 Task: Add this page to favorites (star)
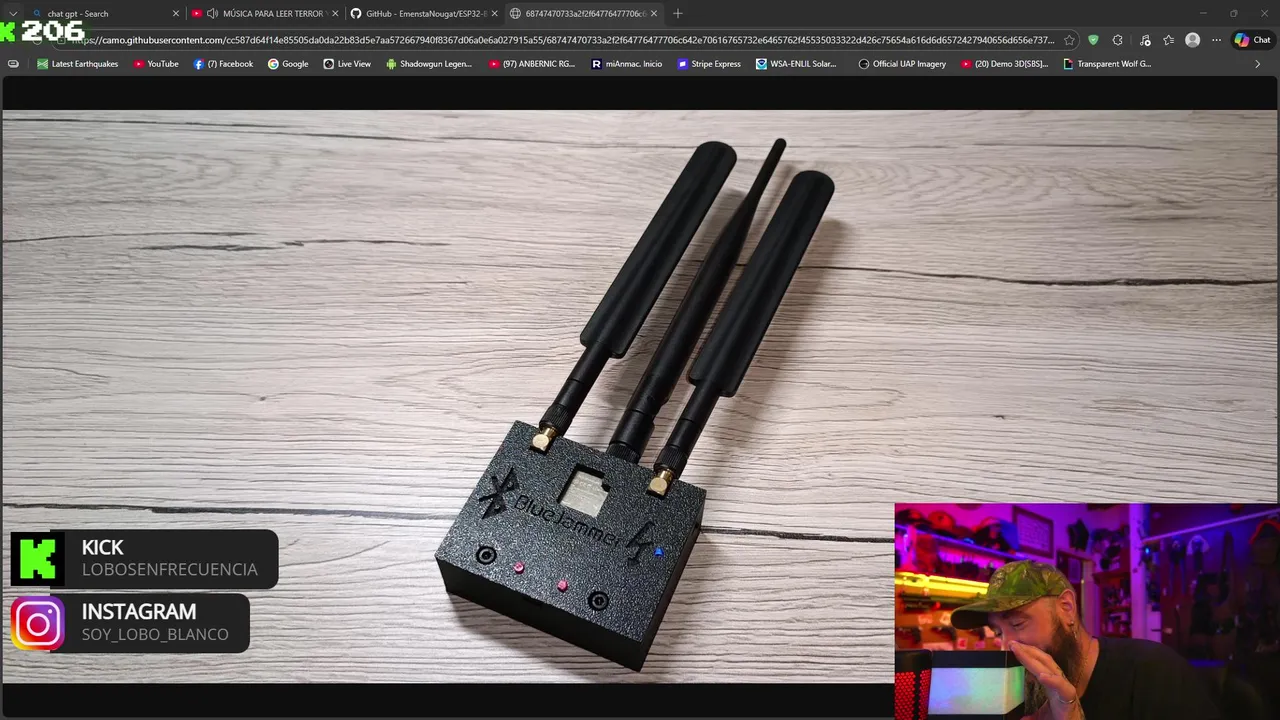tap(1069, 40)
